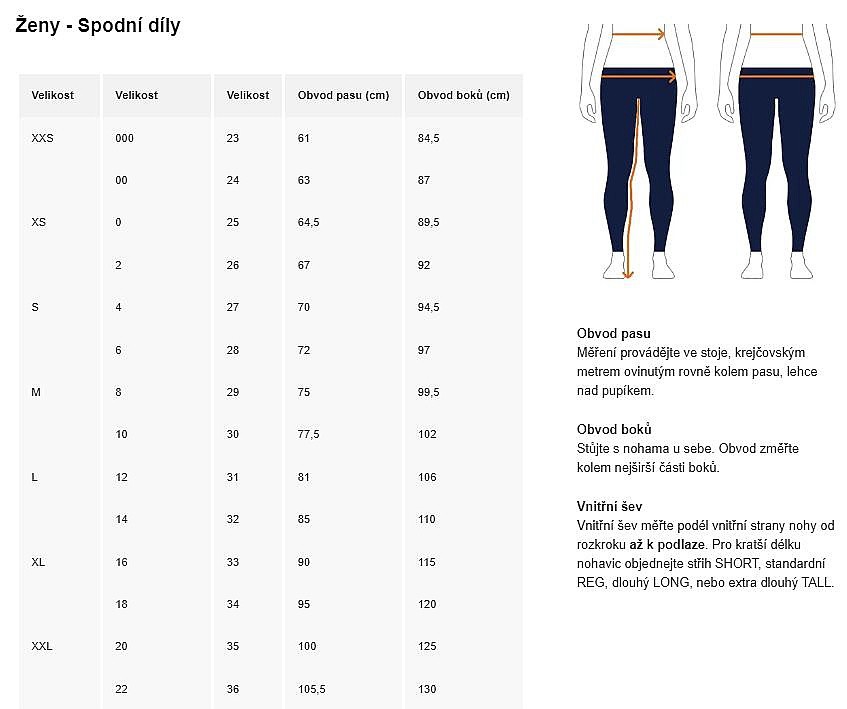Click the 'Obvod pasu' instructions heading
847x709 pixels.
coord(614,333)
